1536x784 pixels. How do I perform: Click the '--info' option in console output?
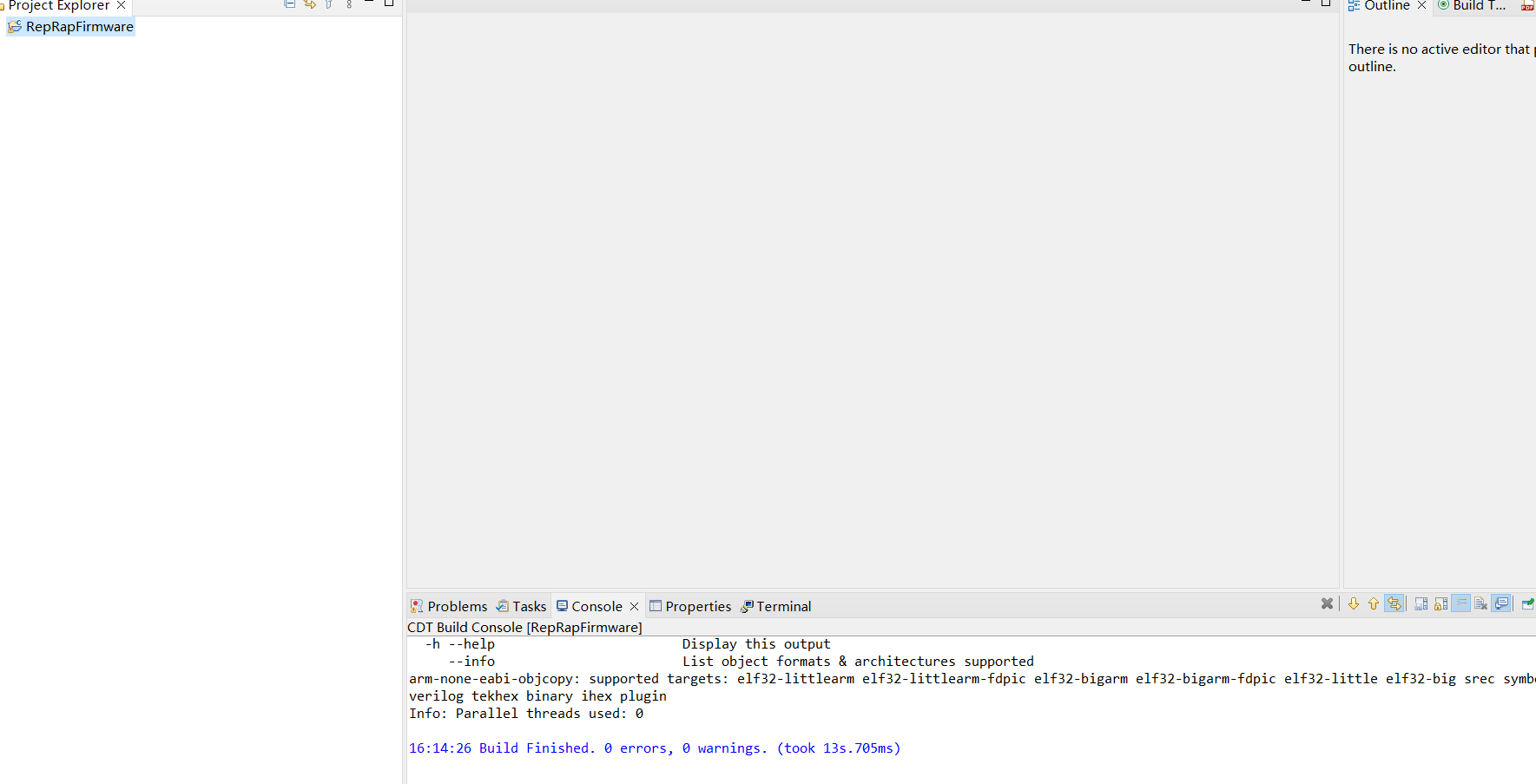click(471, 661)
